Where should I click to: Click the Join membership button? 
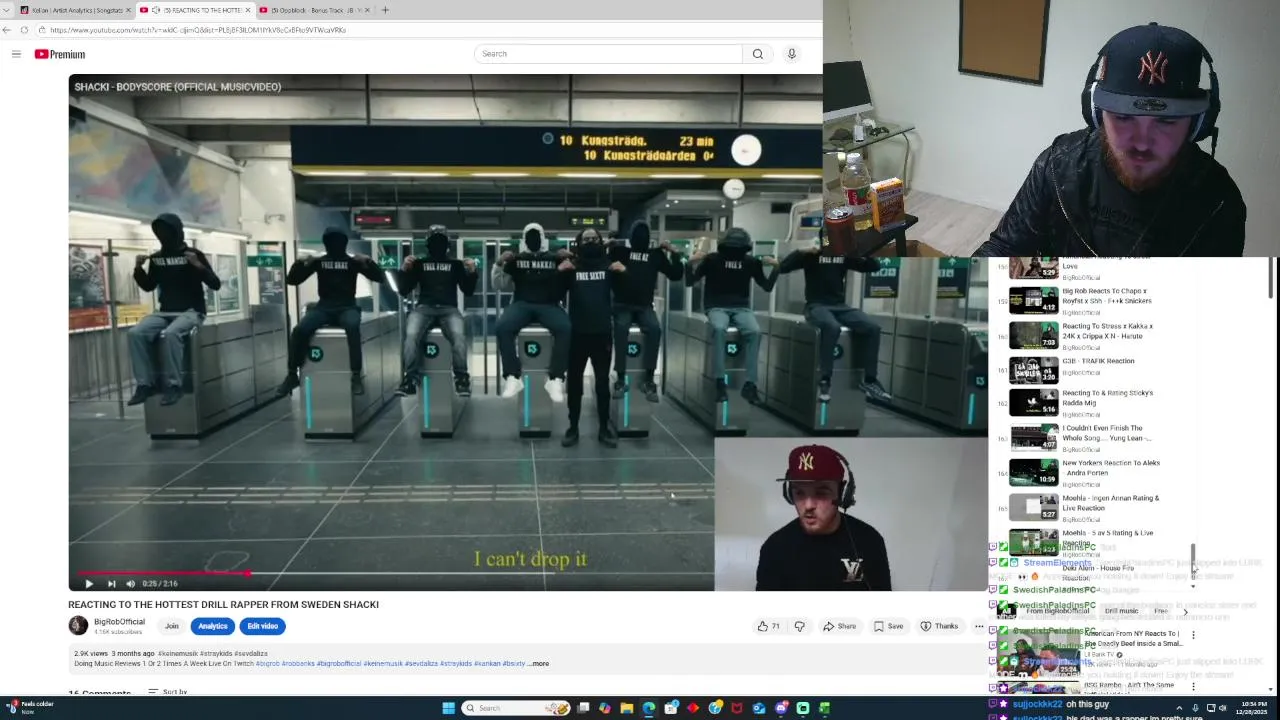171,626
